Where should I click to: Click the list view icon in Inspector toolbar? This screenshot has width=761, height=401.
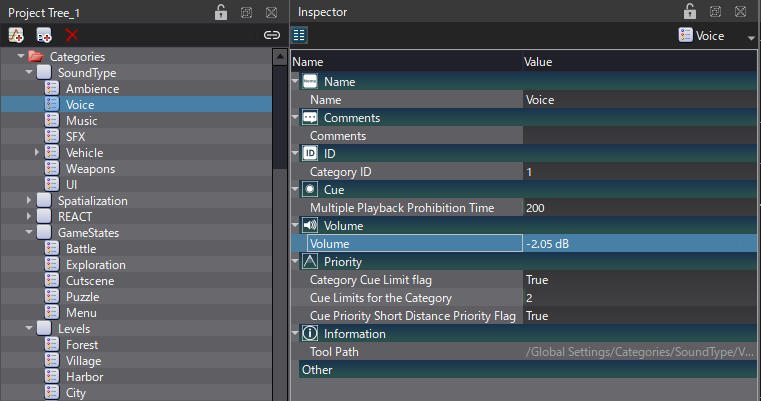coord(299,35)
